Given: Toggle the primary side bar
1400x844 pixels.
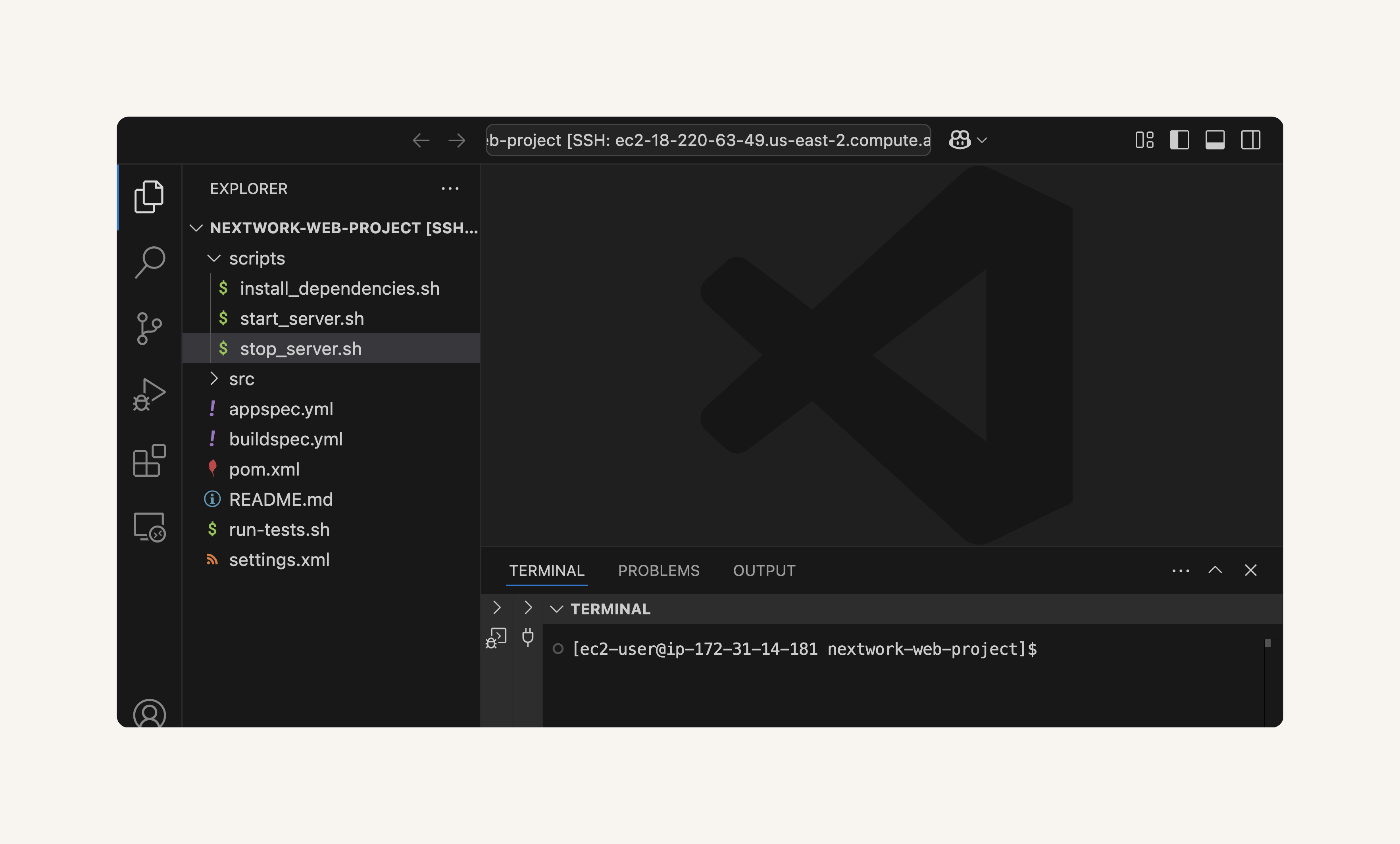Looking at the screenshot, I should (1179, 140).
